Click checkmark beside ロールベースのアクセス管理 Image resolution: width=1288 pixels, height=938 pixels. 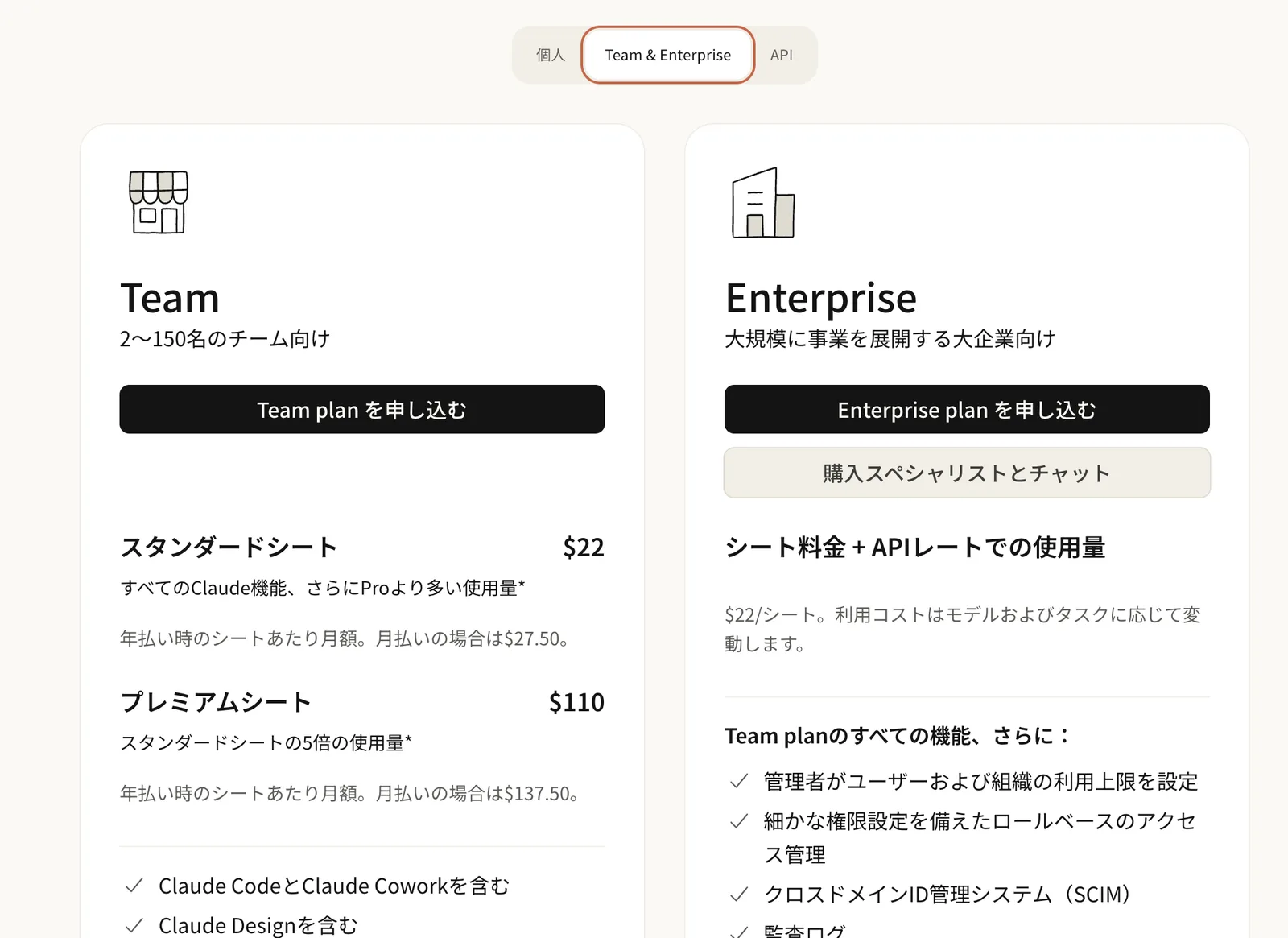739,821
